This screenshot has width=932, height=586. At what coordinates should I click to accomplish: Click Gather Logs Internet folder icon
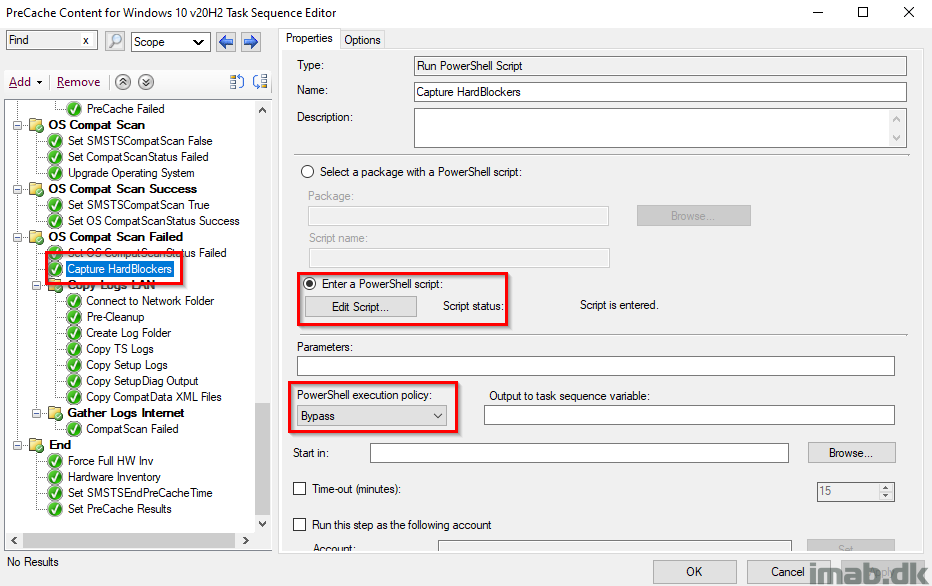pos(55,413)
